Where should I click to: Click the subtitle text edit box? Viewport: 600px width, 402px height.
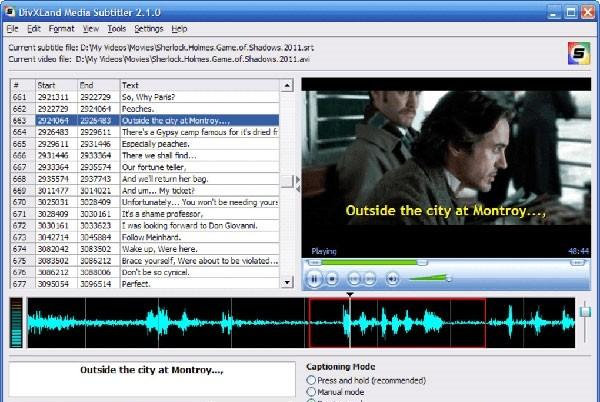[x=150, y=379]
